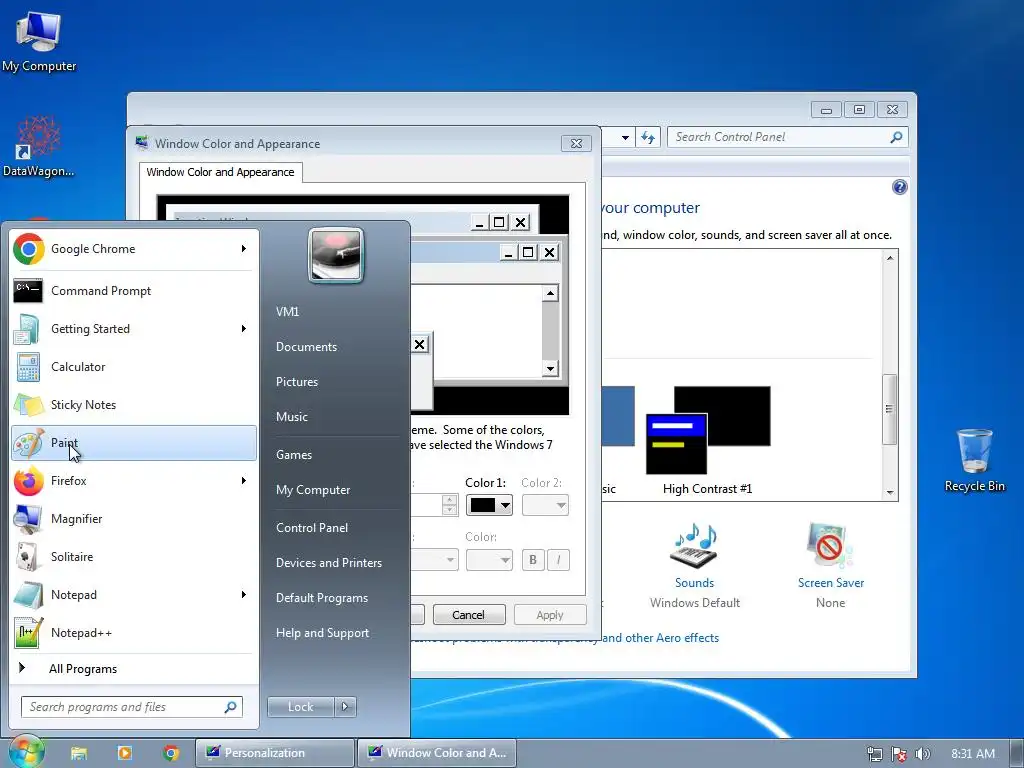Image resolution: width=1024 pixels, height=768 pixels.
Task: Click the help question mark in Personalization
Action: (899, 187)
